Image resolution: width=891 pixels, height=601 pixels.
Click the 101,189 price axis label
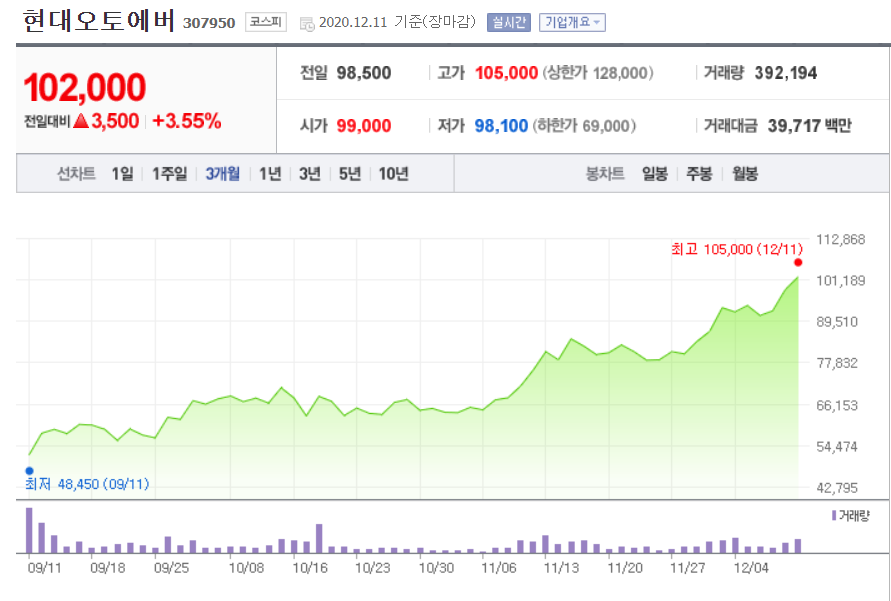[840, 281]
